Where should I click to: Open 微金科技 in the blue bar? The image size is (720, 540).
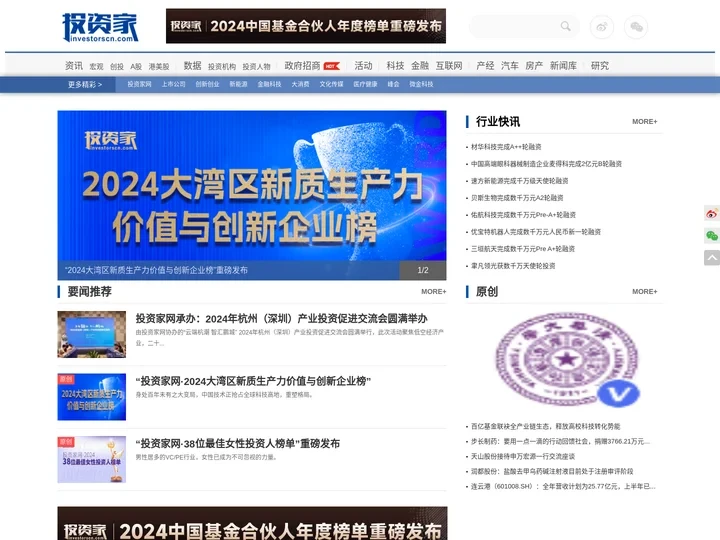point(421,84)
